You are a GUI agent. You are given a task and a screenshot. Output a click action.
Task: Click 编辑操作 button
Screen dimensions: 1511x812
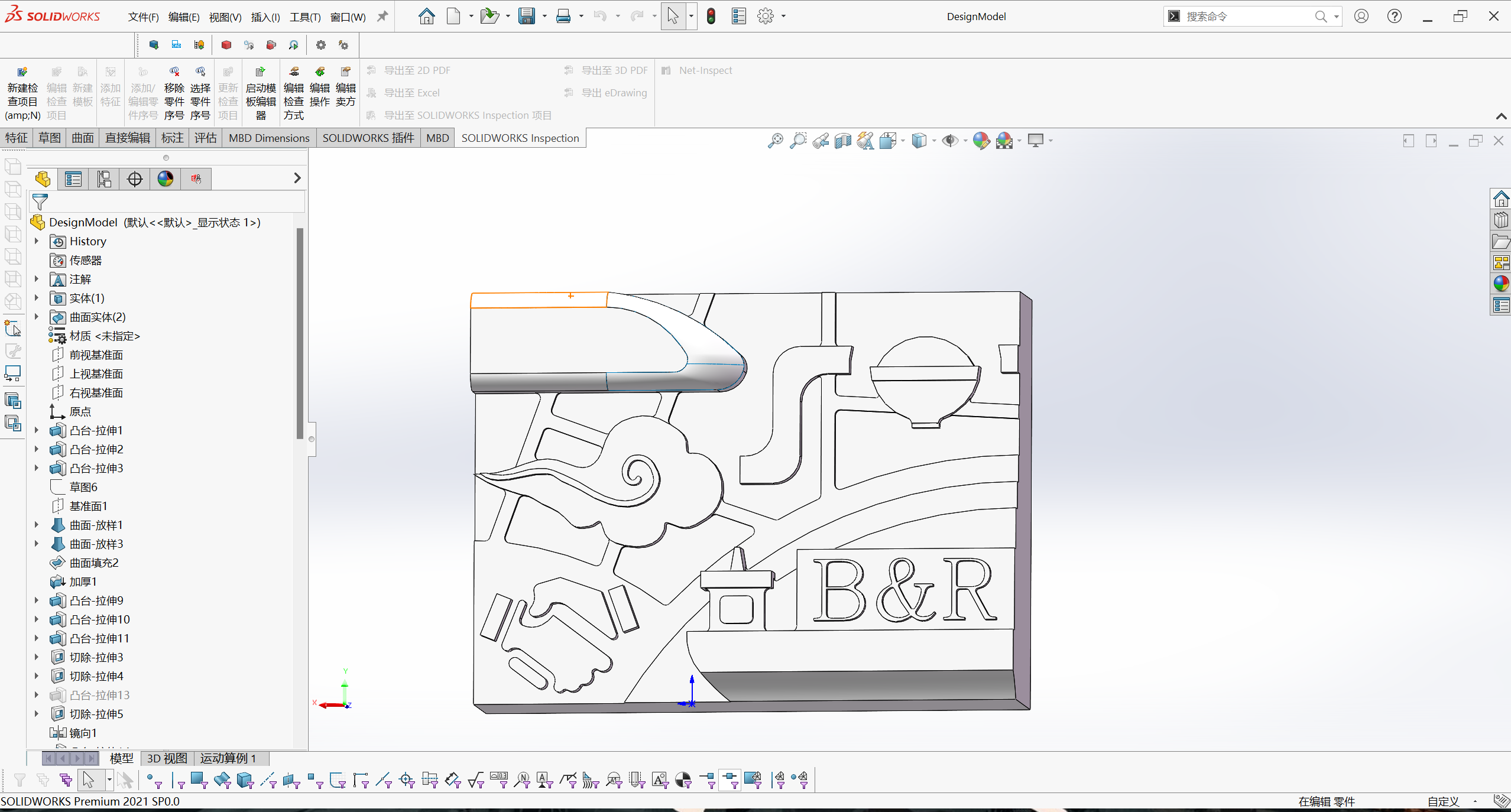click(x=320, y=87)
